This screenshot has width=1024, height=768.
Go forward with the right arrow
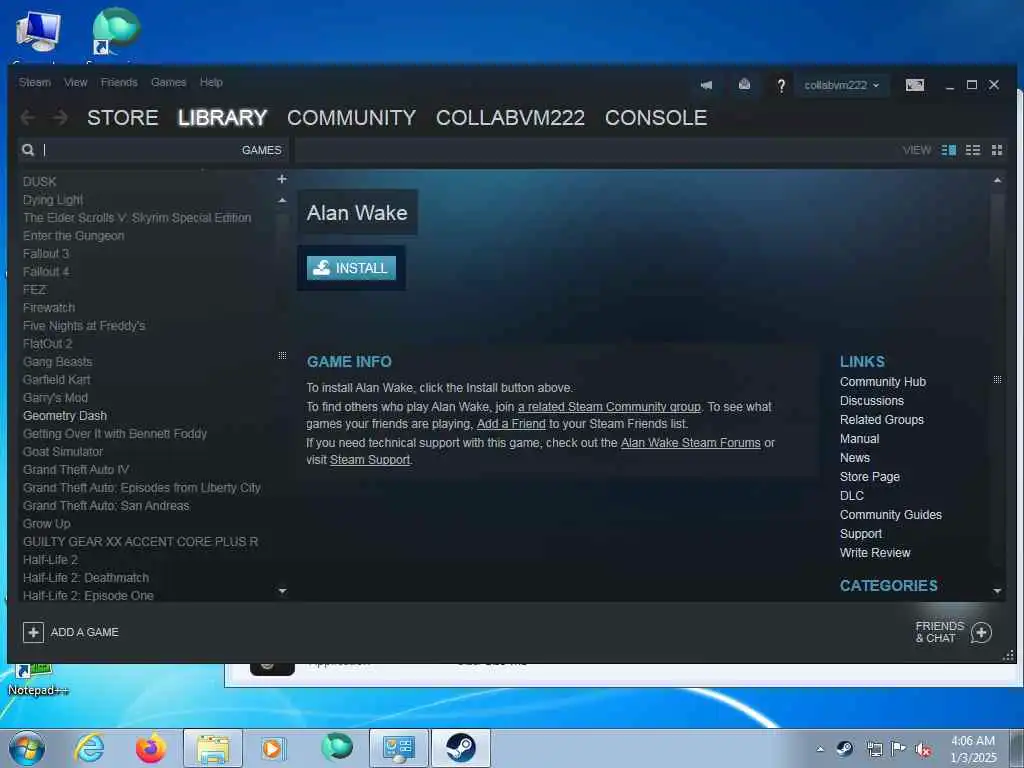60,118
